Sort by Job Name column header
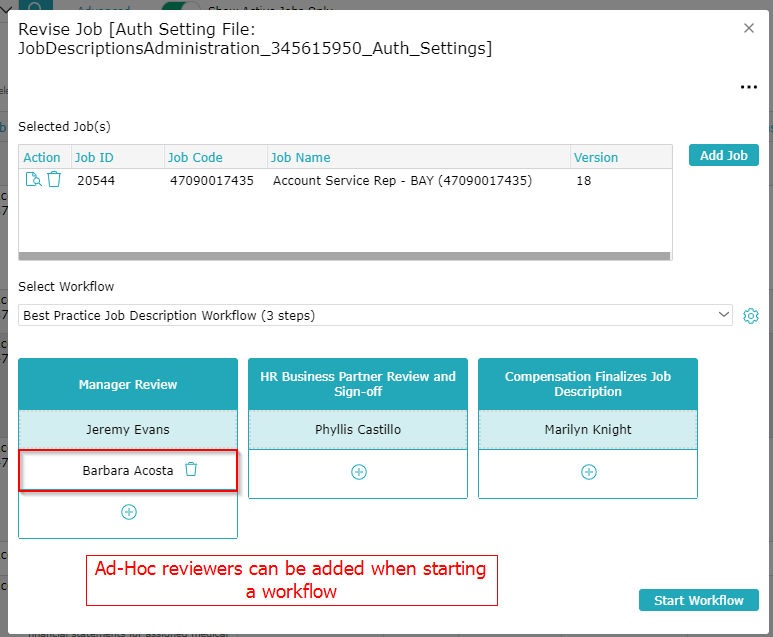 (301, 157)
